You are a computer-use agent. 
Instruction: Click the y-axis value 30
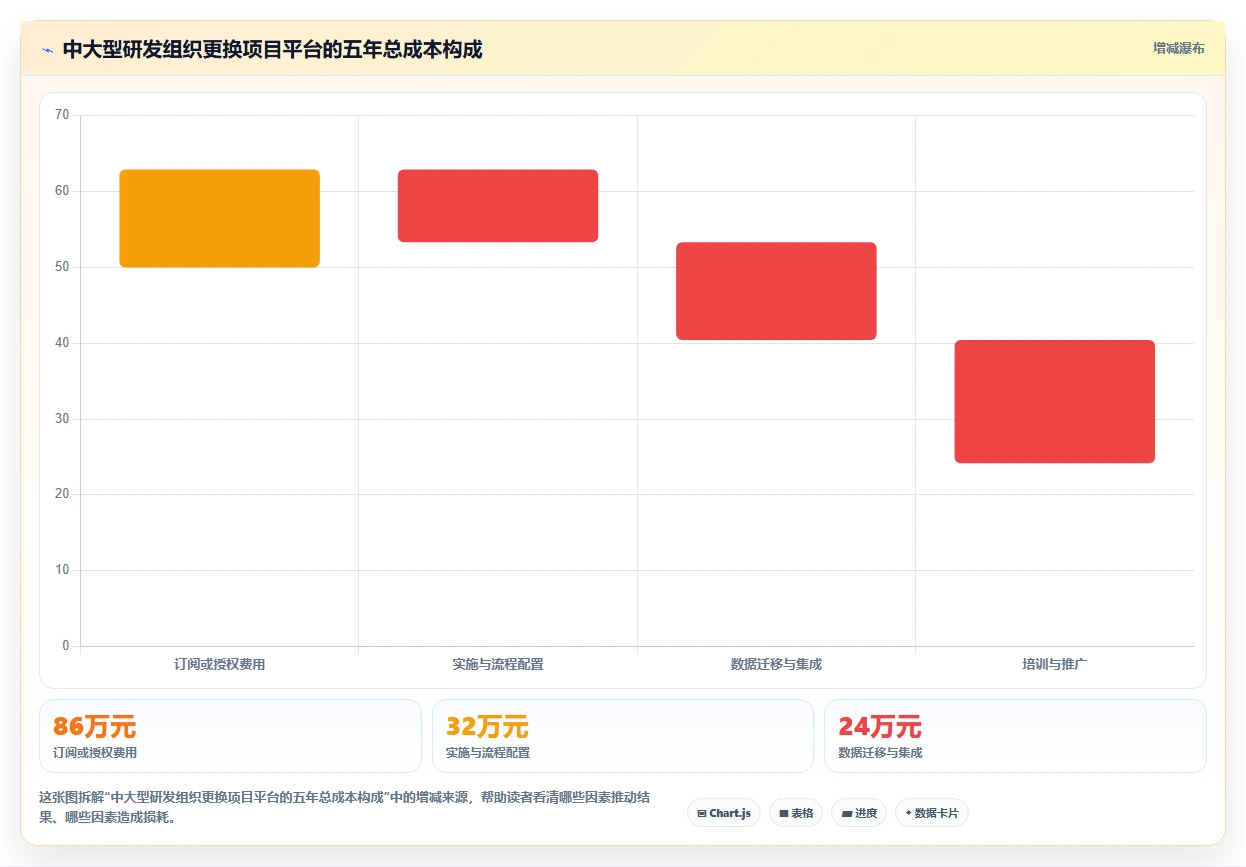pyautogui.click(x=62, y=419)
